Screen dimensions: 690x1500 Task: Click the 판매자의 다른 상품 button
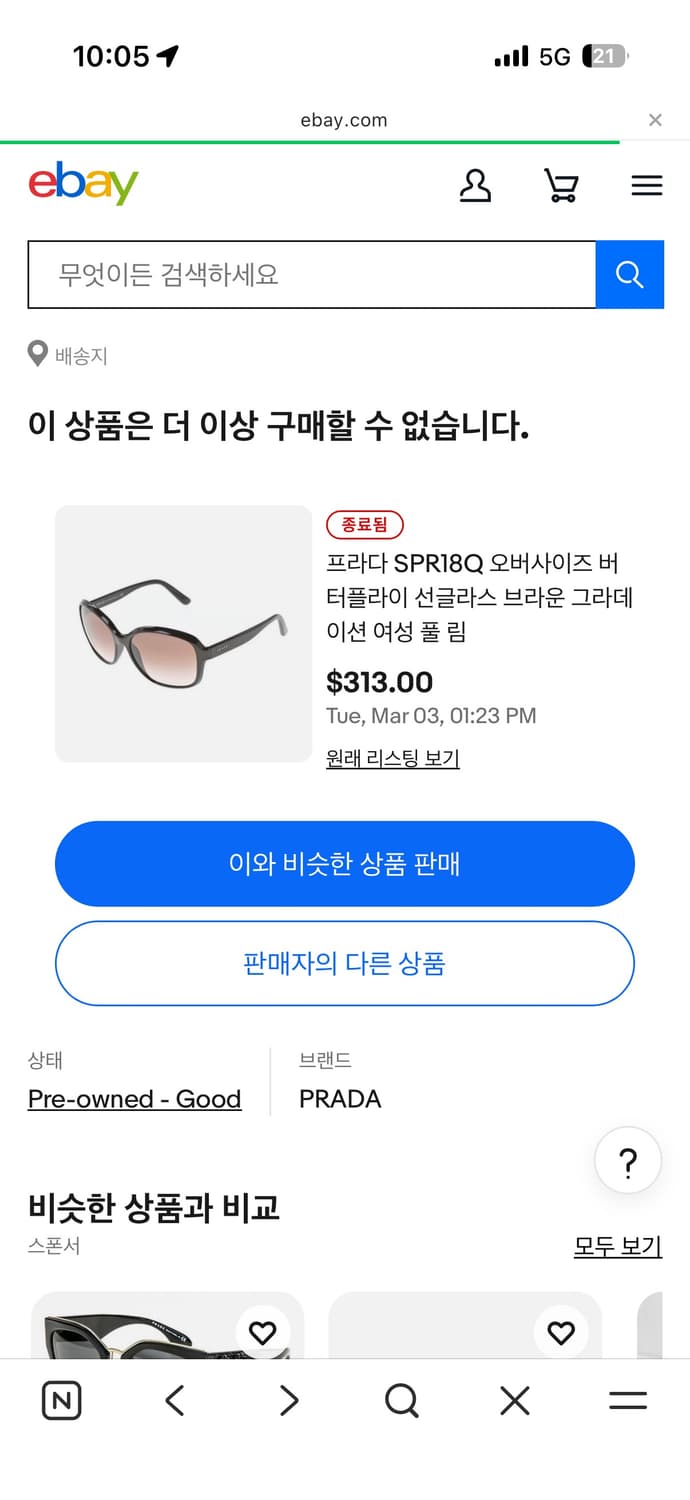[x=345, y=963]
